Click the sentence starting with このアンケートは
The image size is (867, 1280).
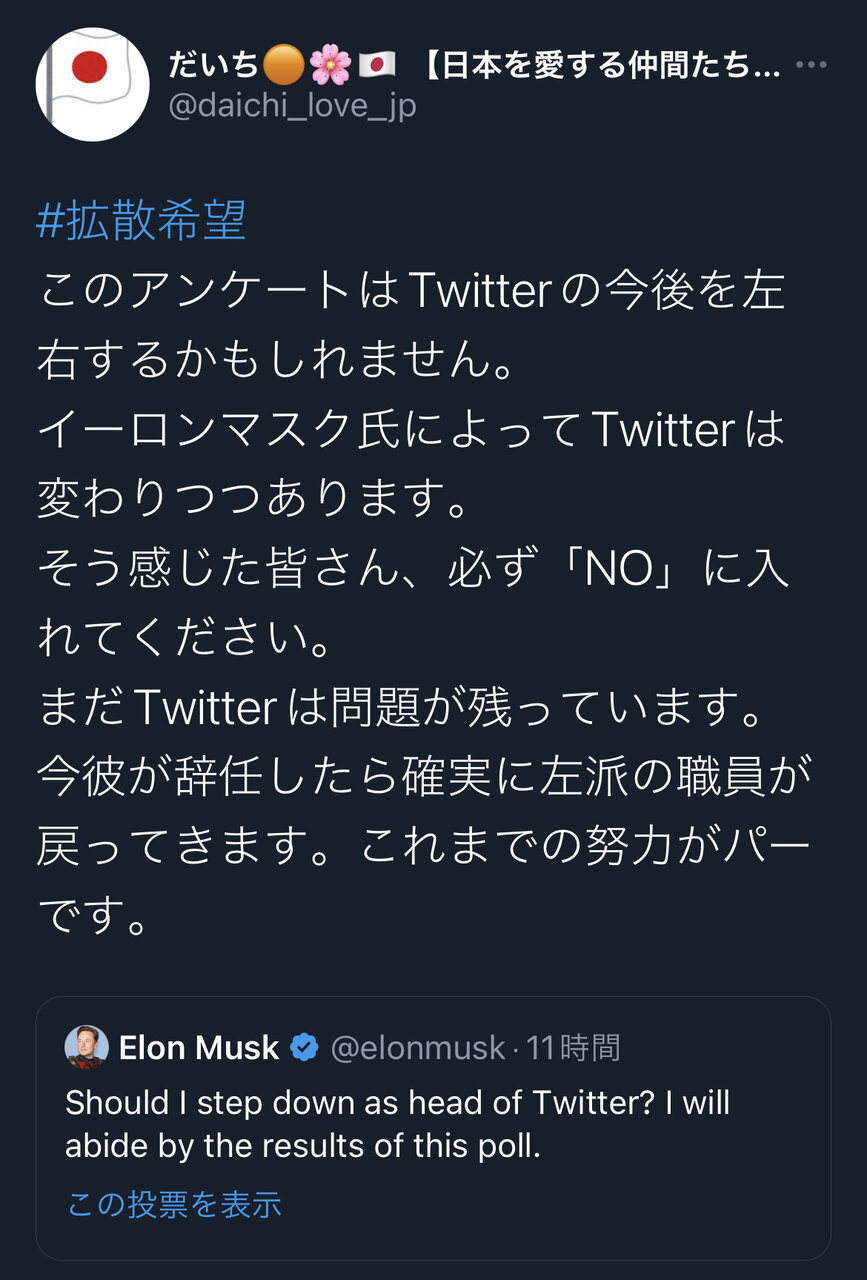click(x=410, y=292)
